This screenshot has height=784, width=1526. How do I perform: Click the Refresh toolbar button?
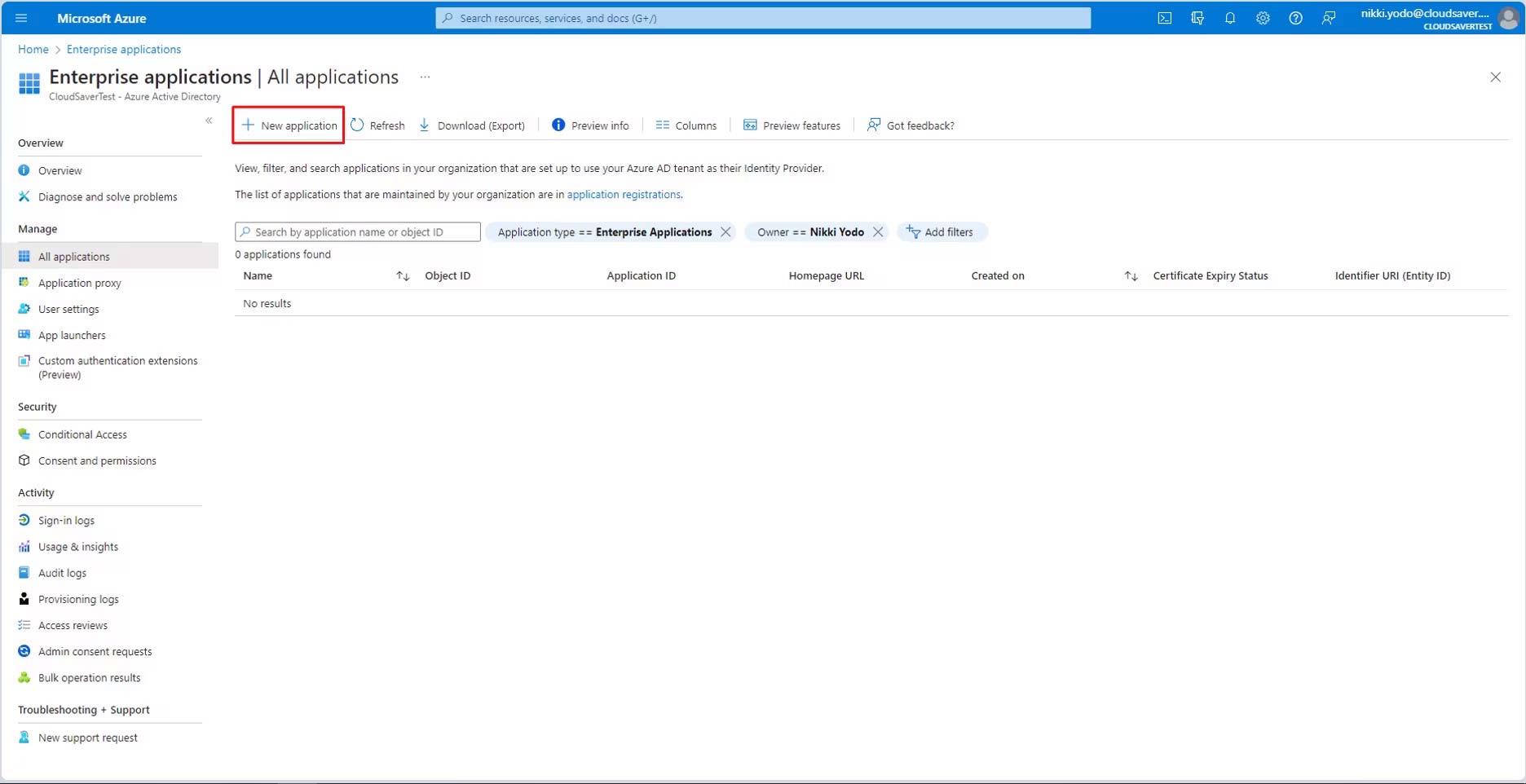click(377, 126)
